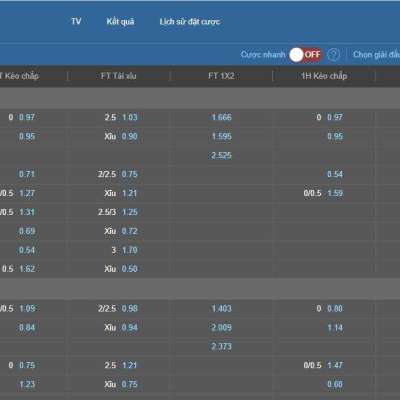Toggle the Cược nhanh OFF switch
The height and width of the screenshot is (400, 400).
[x=306, y=55]
